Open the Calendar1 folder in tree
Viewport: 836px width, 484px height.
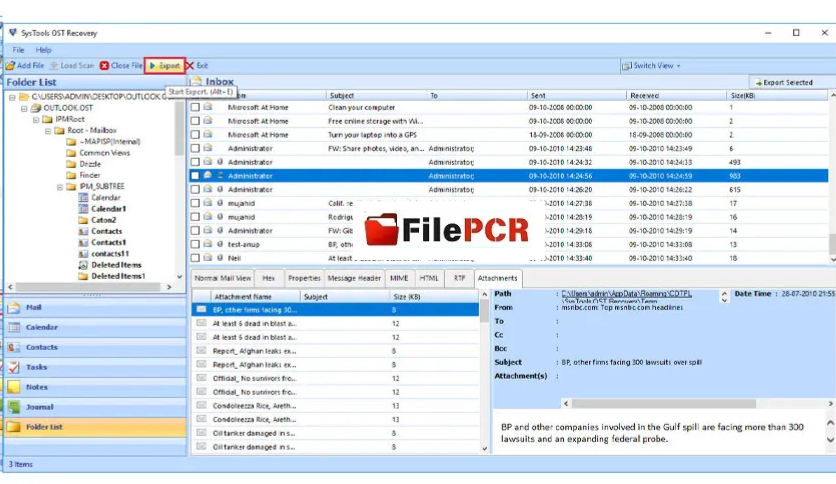(x=108, y=209)
